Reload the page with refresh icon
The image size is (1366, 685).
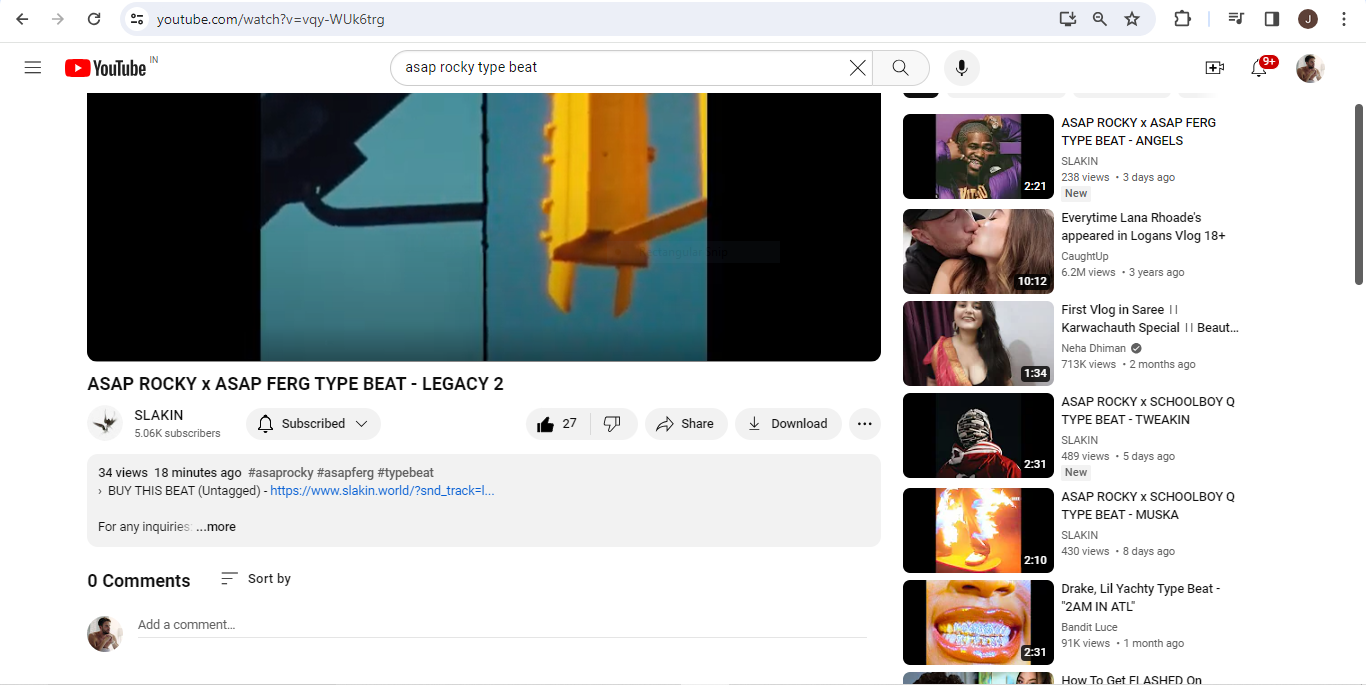[94, 19]
